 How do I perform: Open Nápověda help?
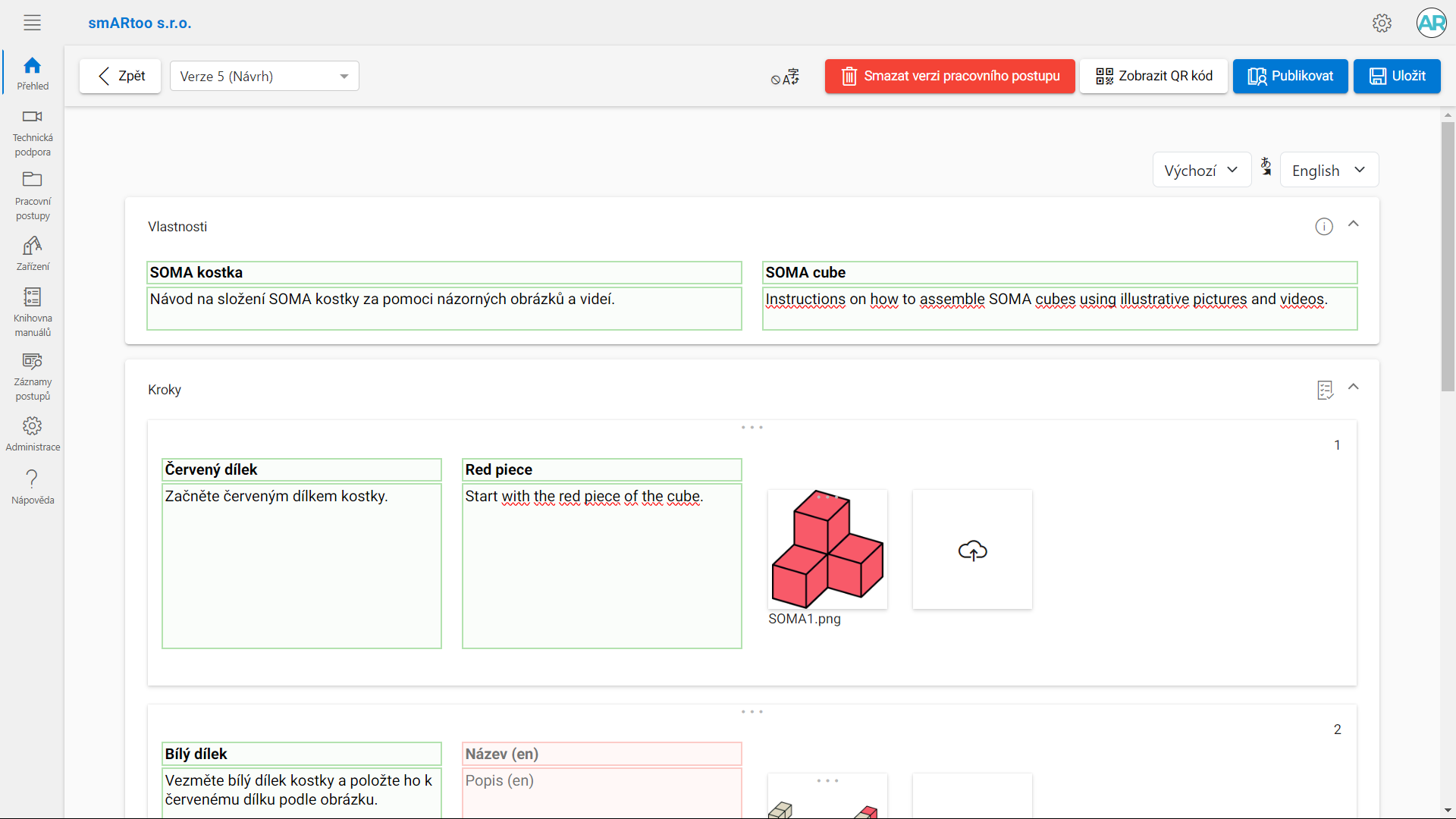pos(33,487)
